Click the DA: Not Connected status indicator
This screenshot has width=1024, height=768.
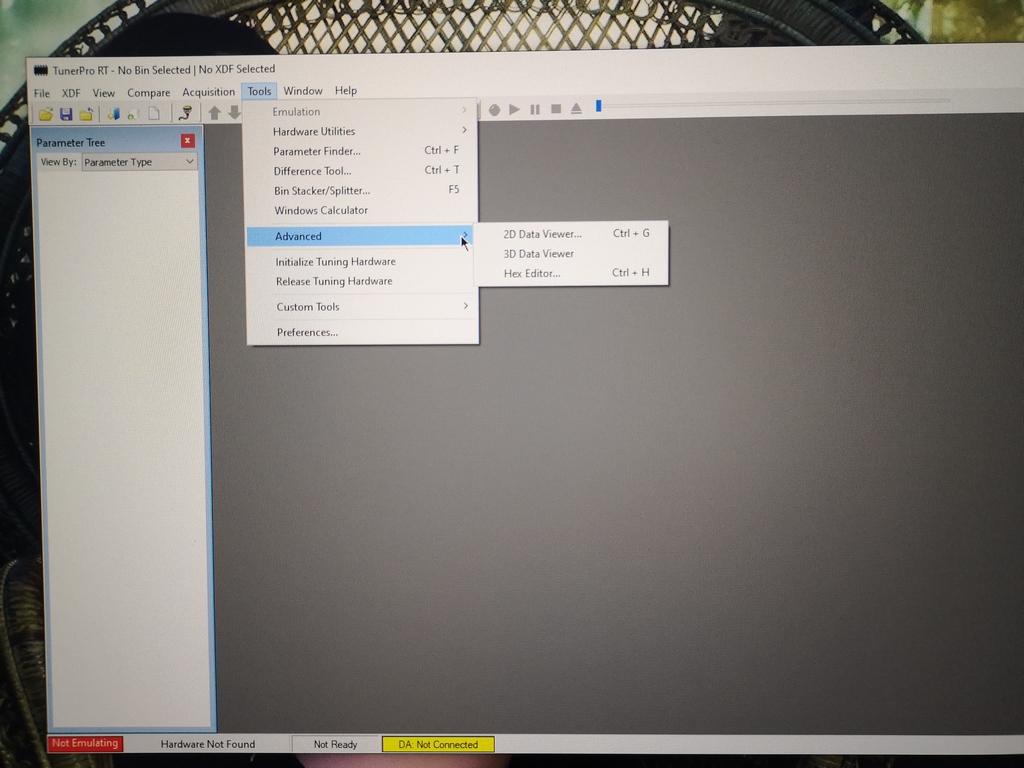[438, 744]
